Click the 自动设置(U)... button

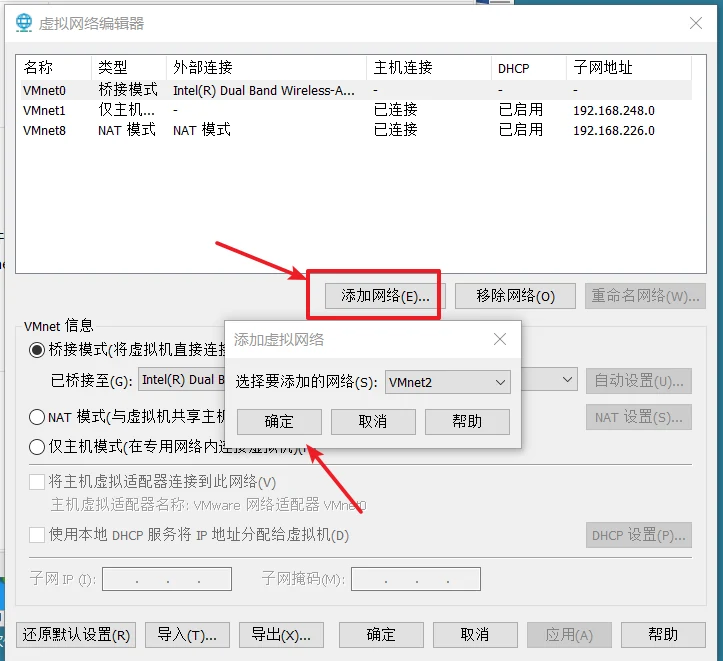tap(639, 381)
